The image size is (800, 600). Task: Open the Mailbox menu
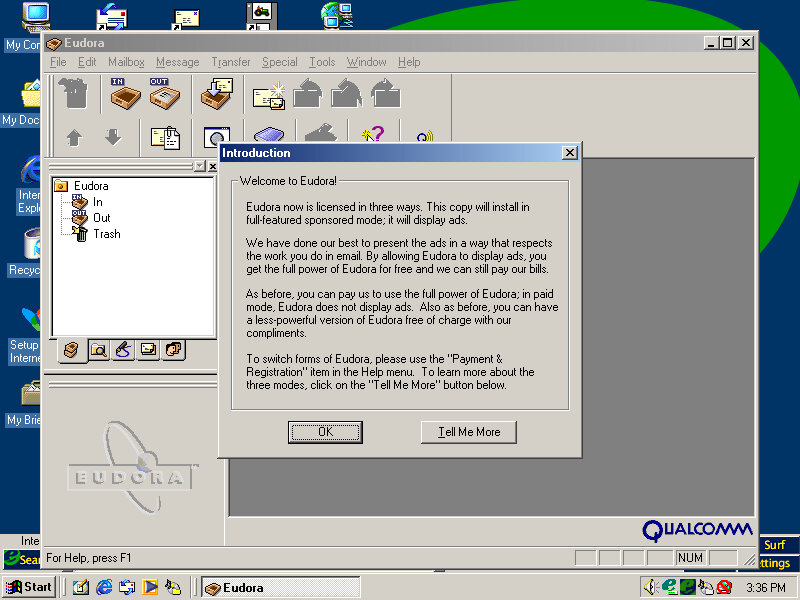[126, 62]
